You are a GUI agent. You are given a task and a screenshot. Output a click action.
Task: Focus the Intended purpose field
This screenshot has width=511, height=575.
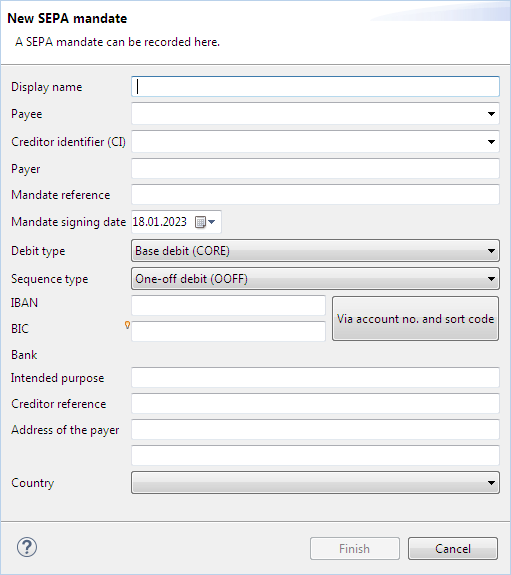point(315,377)
